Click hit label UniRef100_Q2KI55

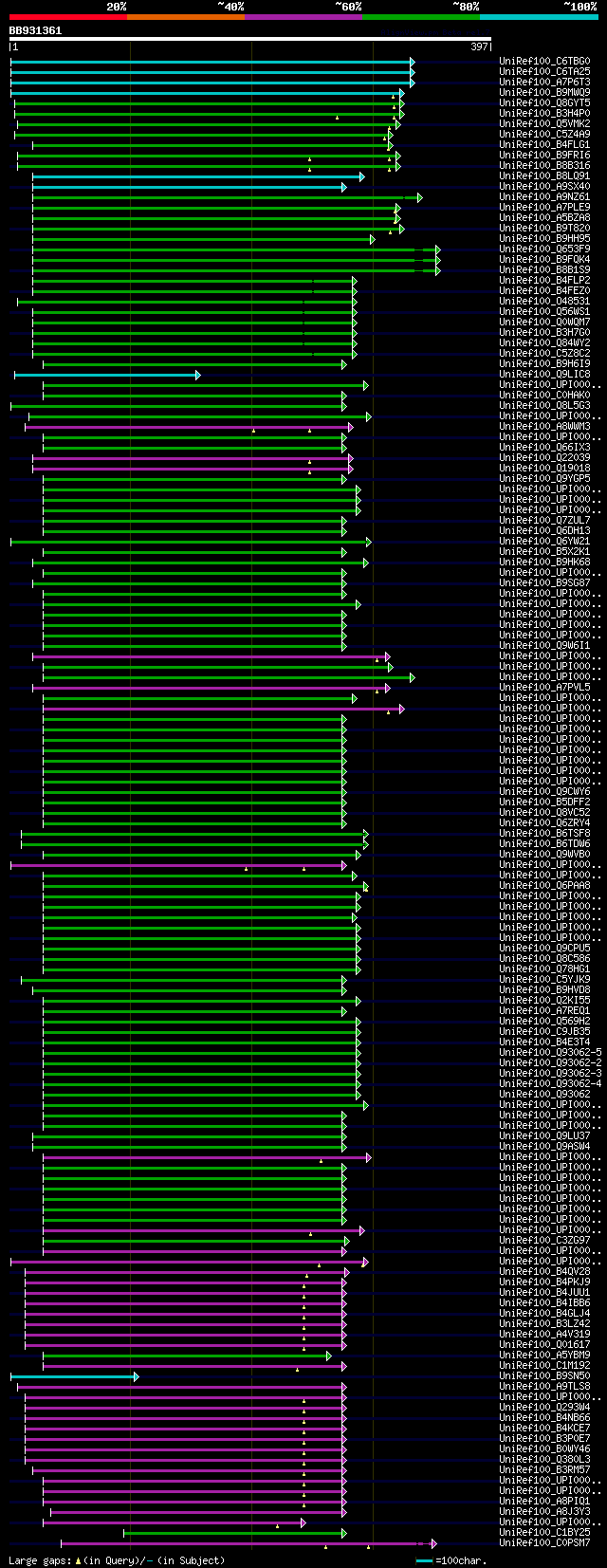pyautogui.click(x=544, y=1001)
